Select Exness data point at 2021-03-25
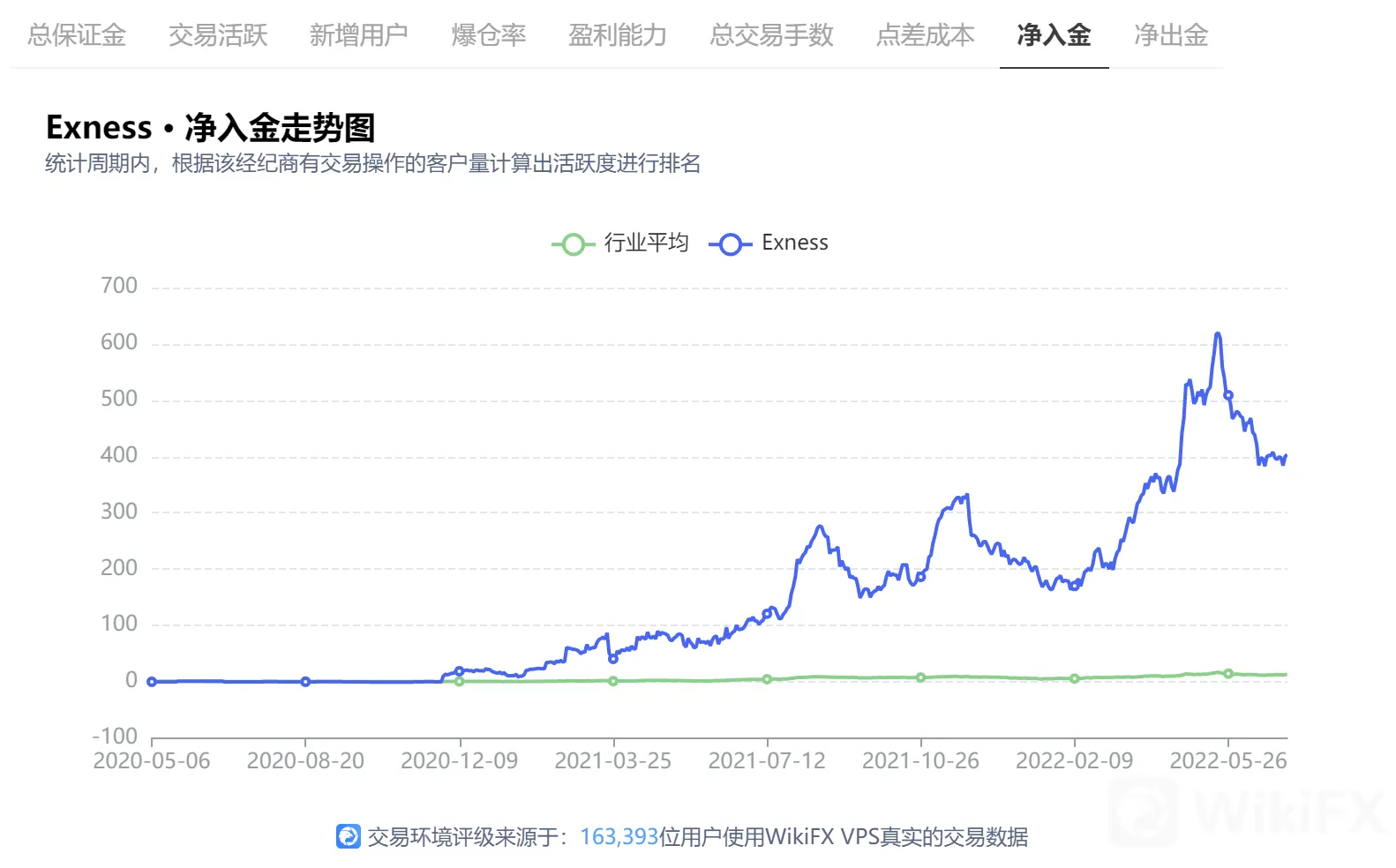This screenshot has width=1396, height=868. point(613,659)
